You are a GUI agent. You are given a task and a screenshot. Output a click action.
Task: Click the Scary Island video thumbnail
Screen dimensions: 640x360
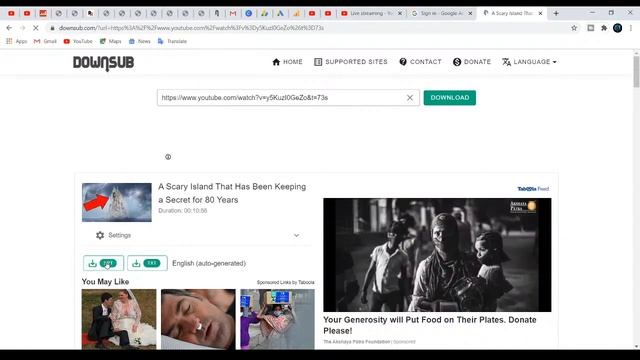(x=117, y=202)
